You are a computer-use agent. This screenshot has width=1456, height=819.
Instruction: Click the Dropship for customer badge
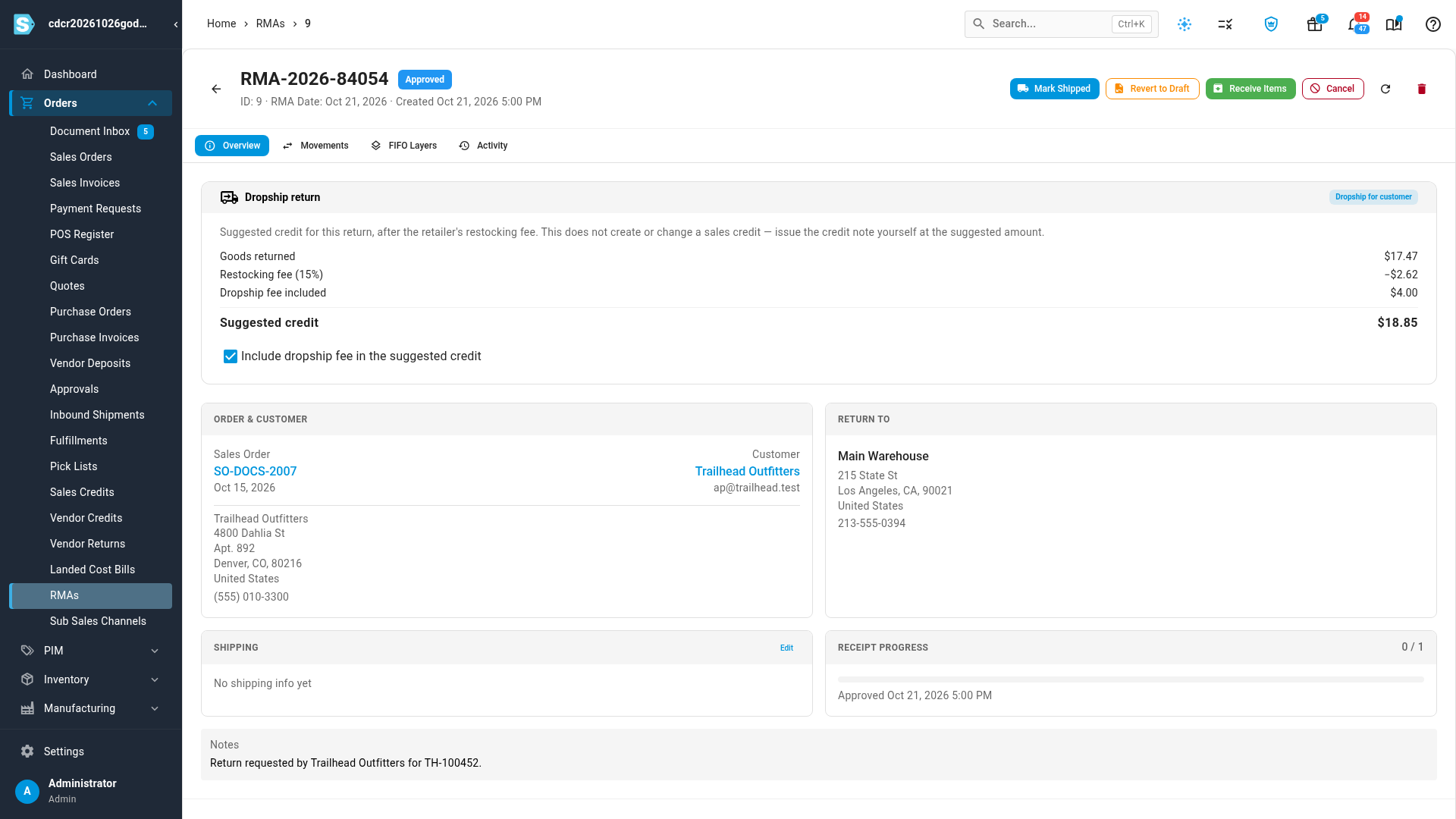point(1373,197)
